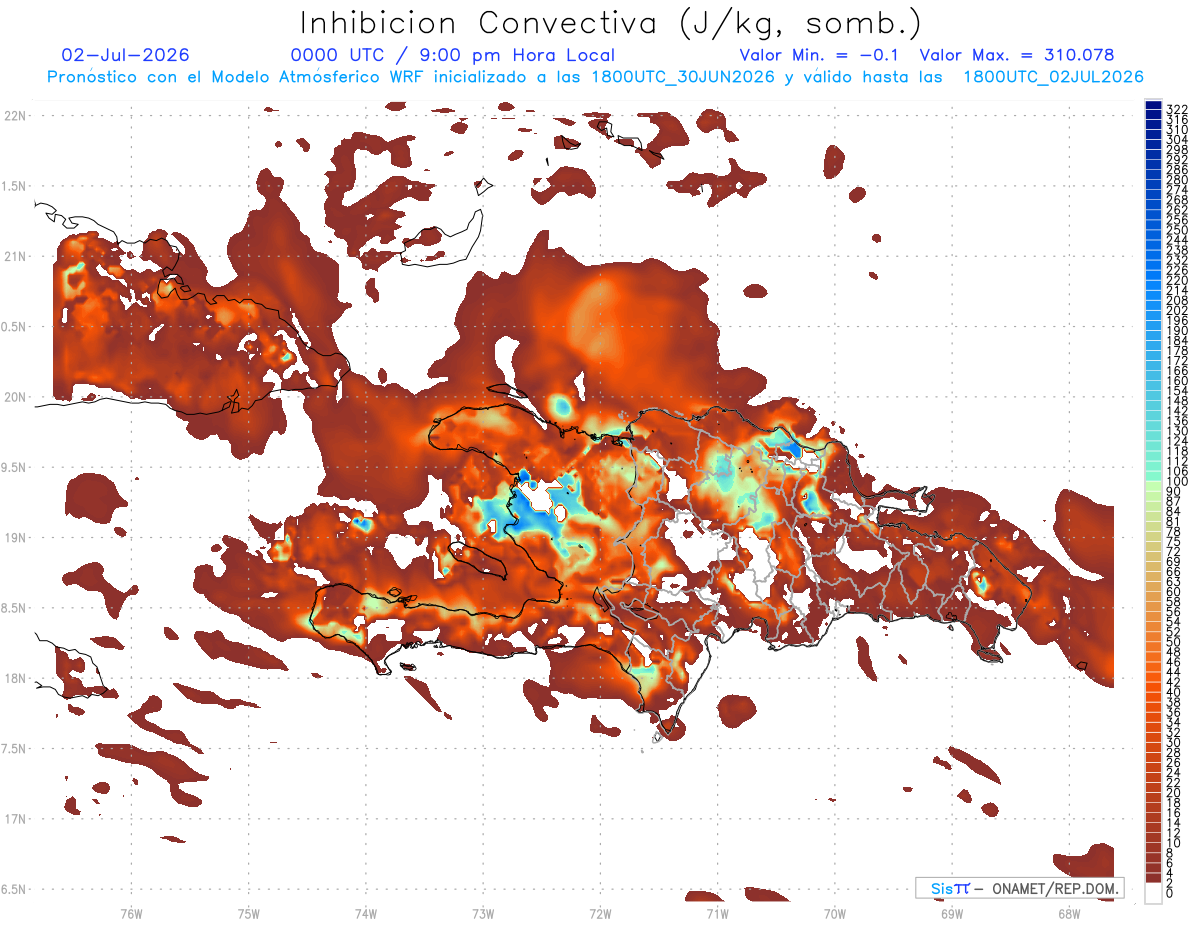
Task: Click the 'Valor Max. = 310.078' readout
Action: coord(1016,55)
